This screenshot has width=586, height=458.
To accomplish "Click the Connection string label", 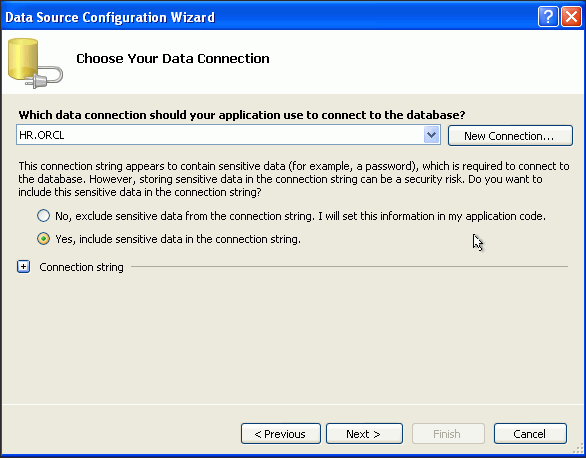I will coord(81,267).
